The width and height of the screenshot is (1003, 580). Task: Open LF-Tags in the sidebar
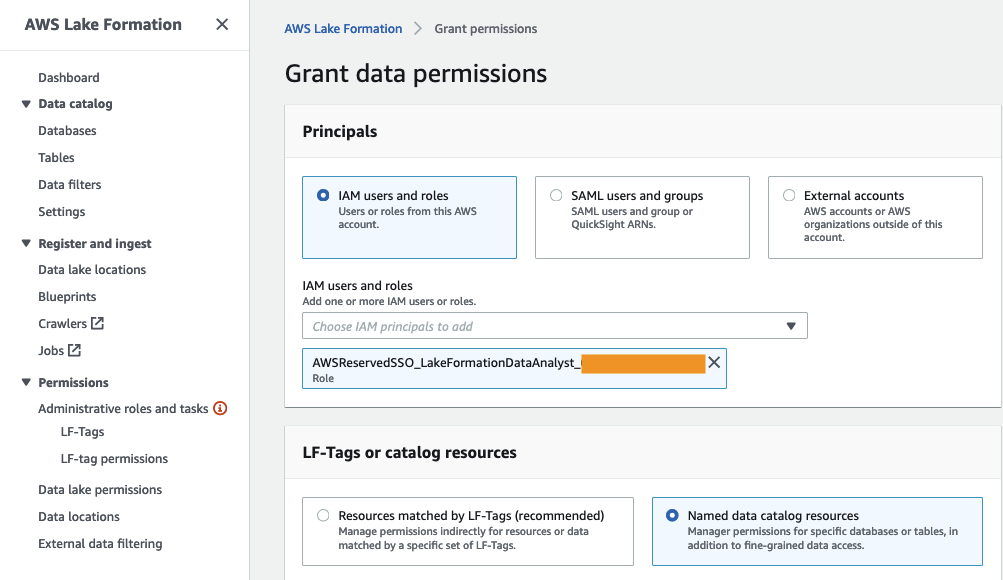tap(82, 432)
